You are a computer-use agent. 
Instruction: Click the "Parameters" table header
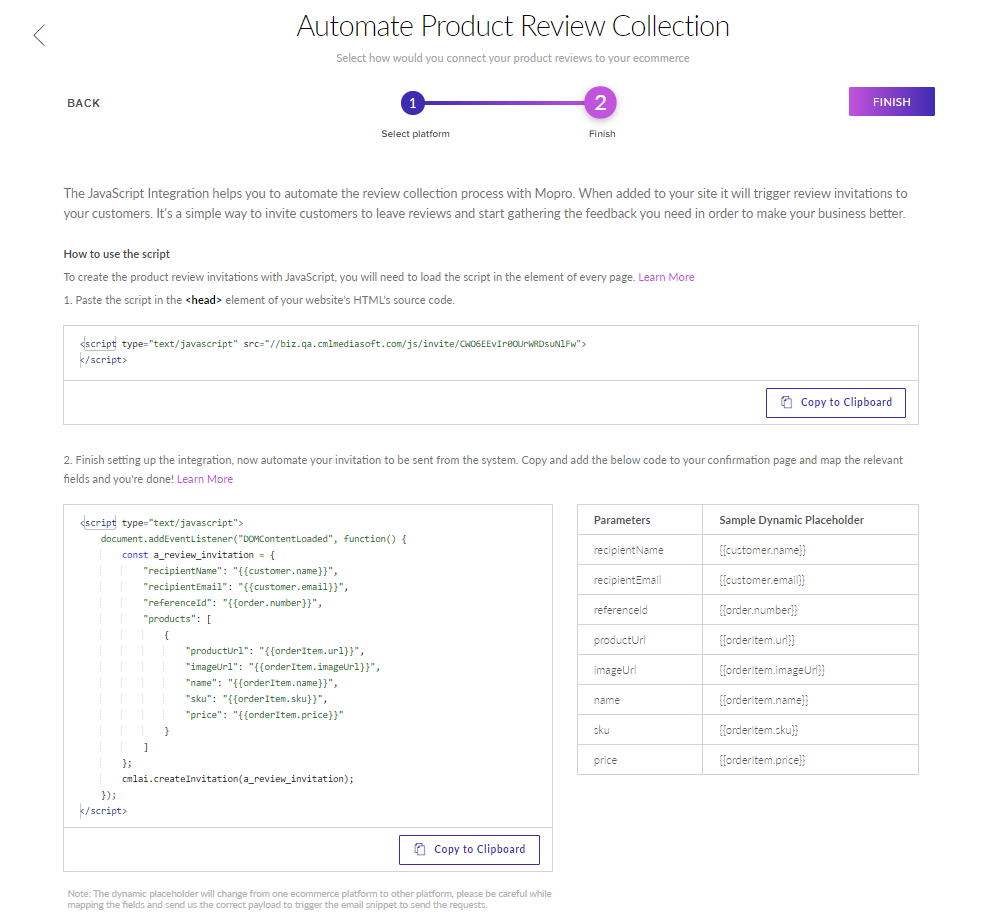tap(622, 520)
